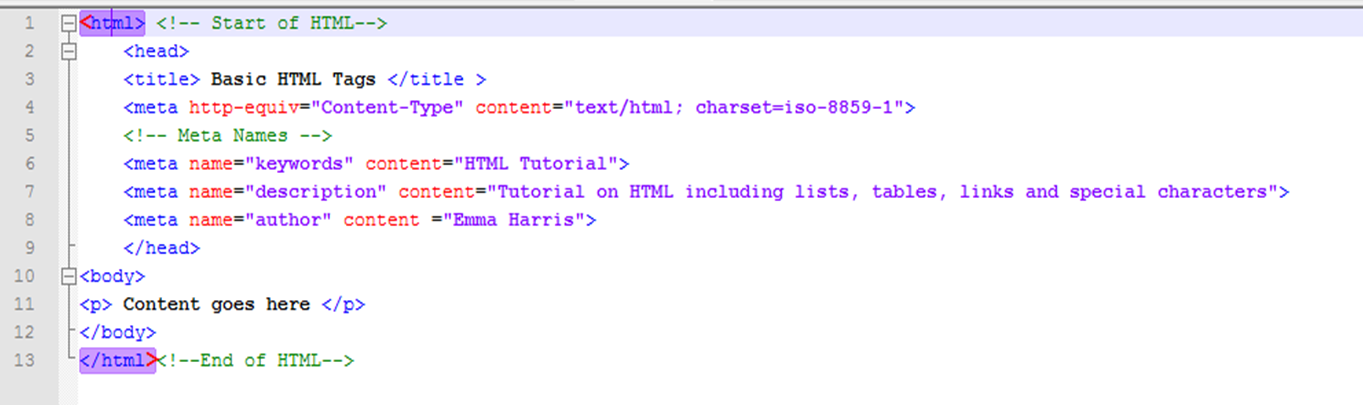The image size is (1363, 405).
Task: Click the highlighted closing html tag
Action: pyautogui.click(x=117, y=360)
